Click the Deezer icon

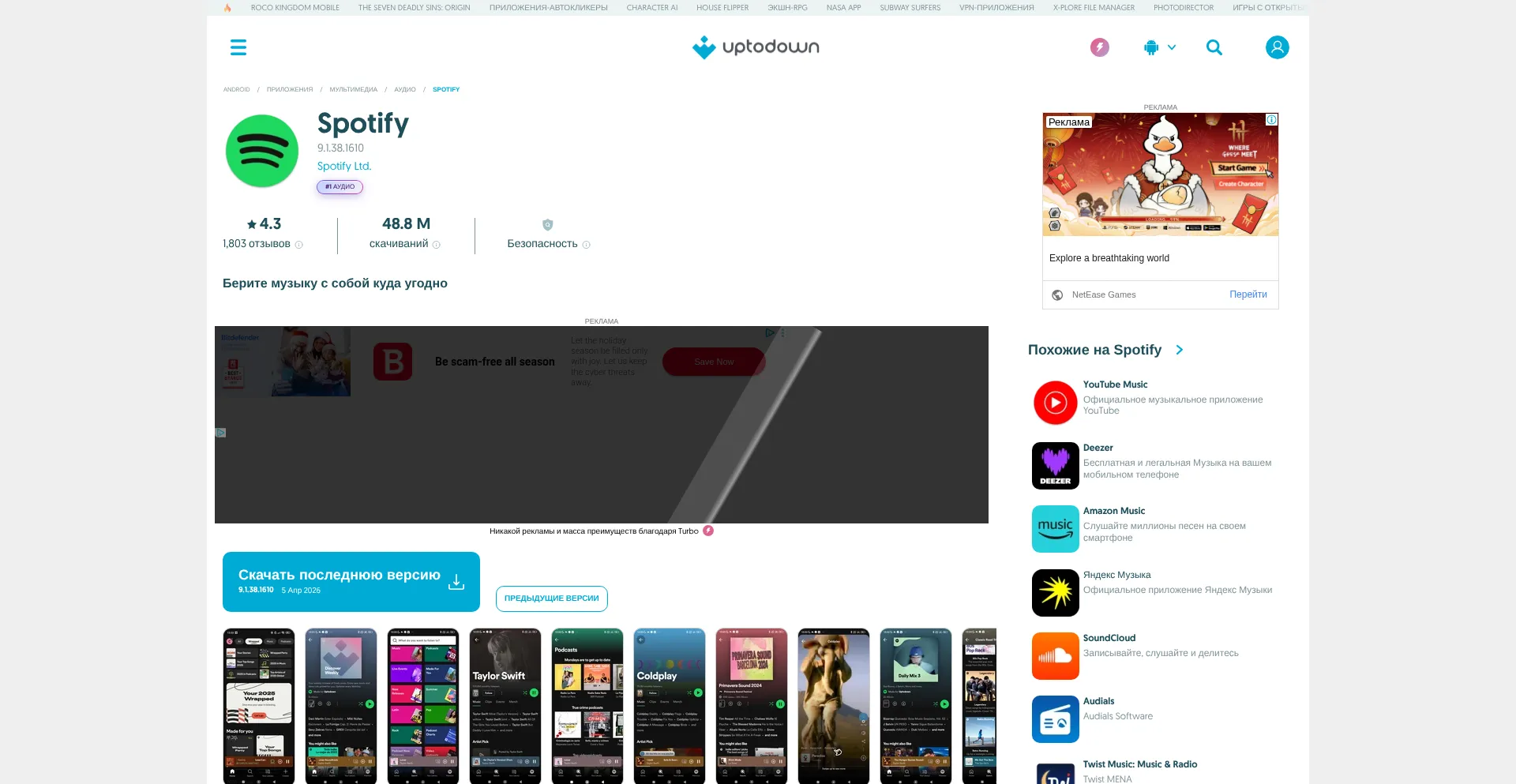point(1056,466)
